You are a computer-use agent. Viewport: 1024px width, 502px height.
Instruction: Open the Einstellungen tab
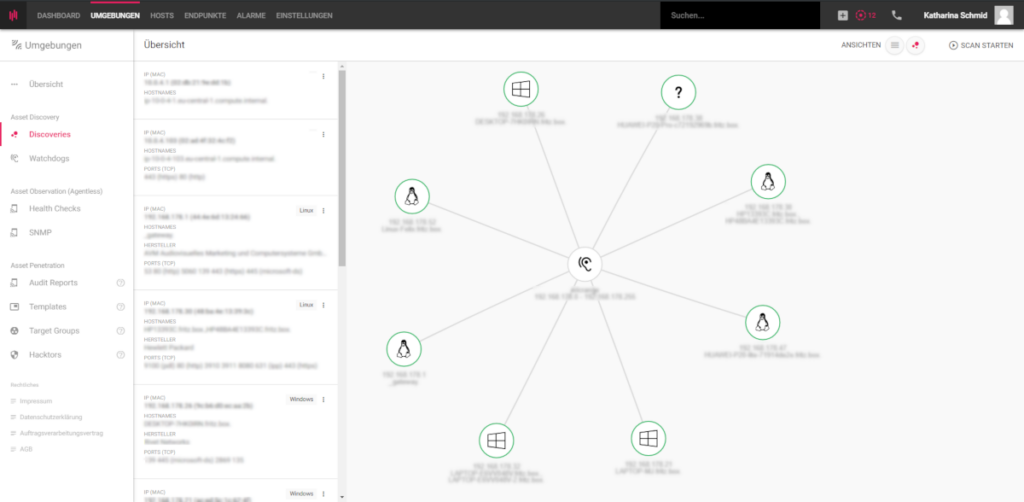pos(304,15)
